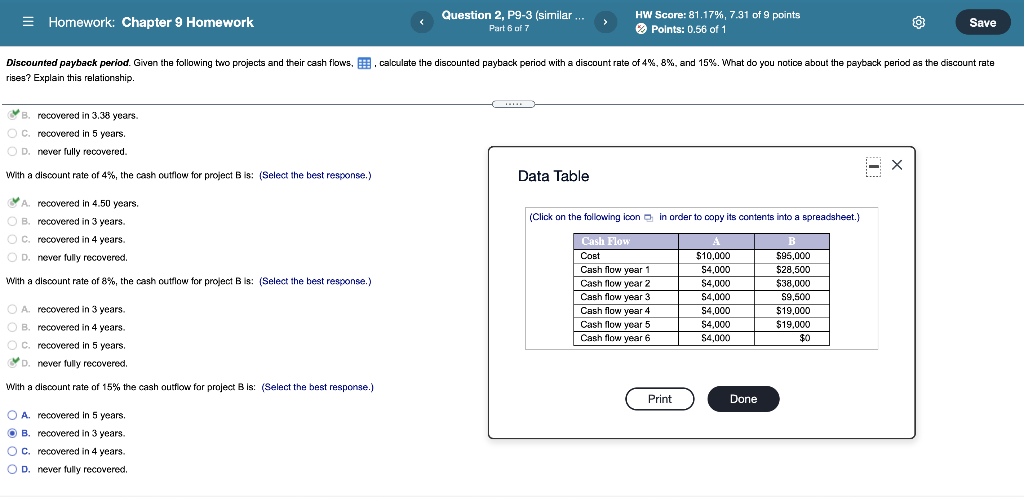Open the data table grid icon in the question
The image size is (1024, 497).
[x=364, y=64]
